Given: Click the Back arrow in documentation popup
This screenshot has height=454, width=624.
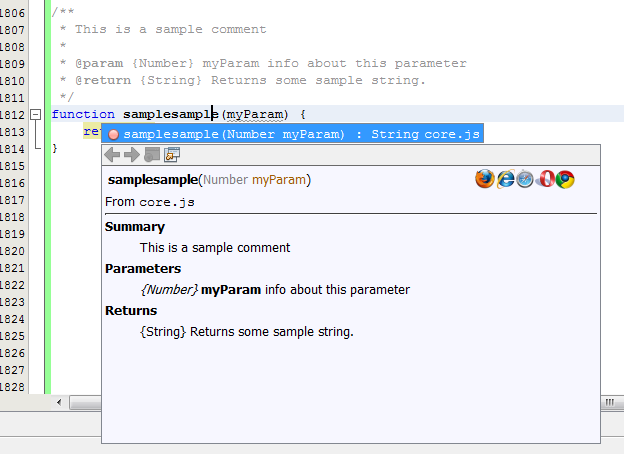Looking at the screenshot, I should coord(113,154).
